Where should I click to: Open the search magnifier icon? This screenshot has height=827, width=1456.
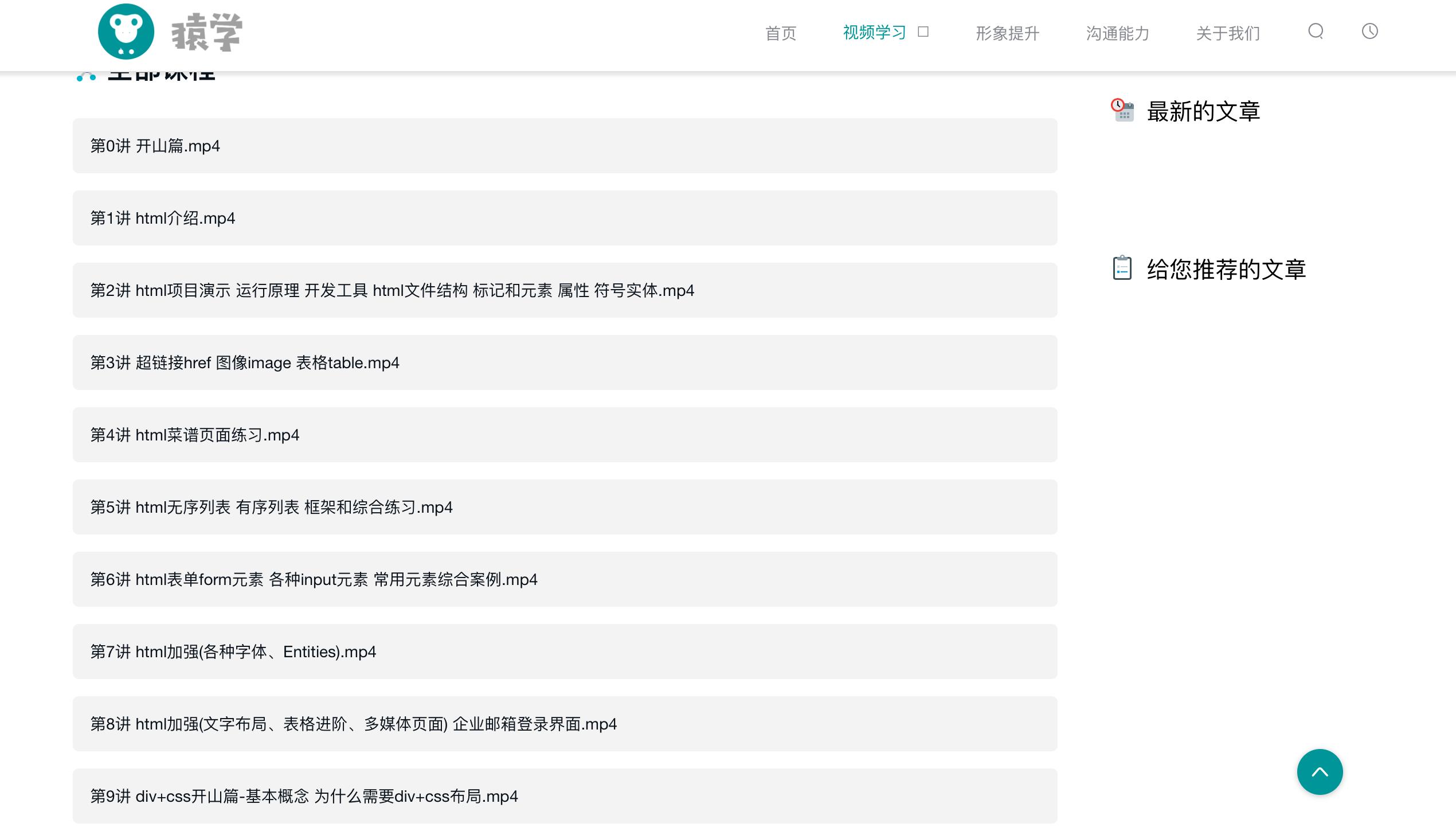tap(1316, 33)
